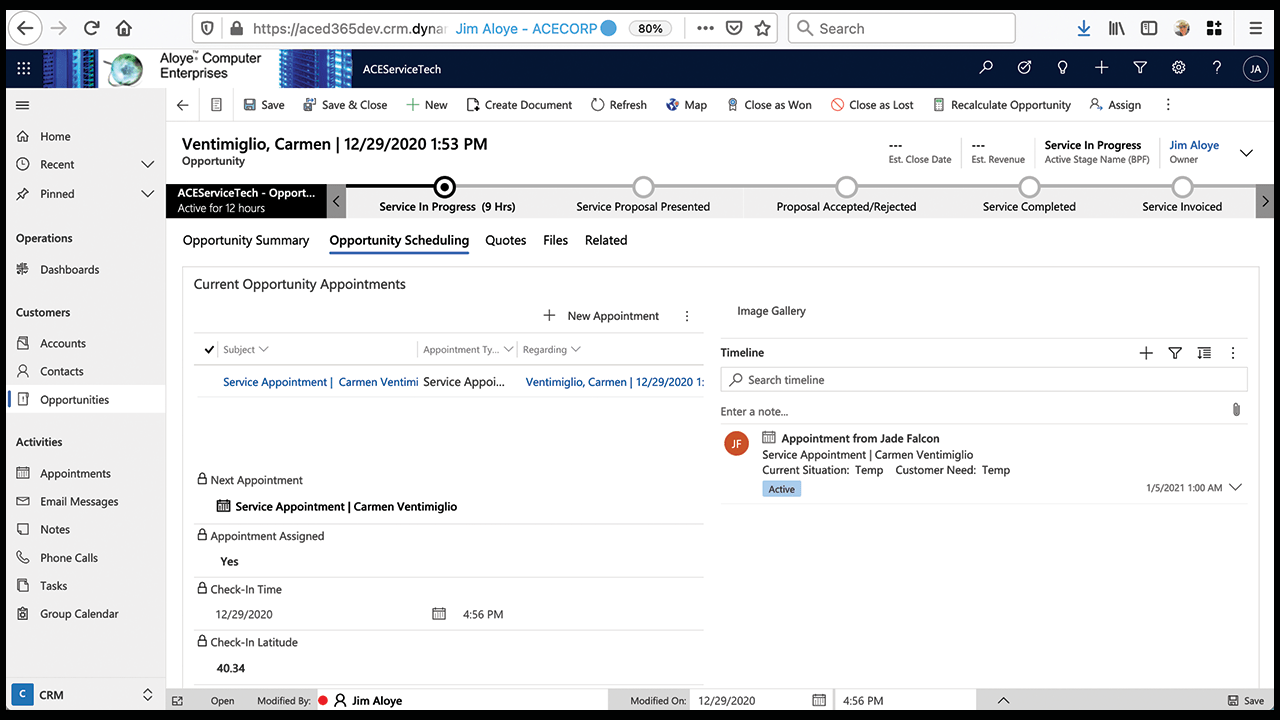Expand the Recent section in sidebar
The width and height of the screenshot is (1280, 720).
click(x=147, y=164)
